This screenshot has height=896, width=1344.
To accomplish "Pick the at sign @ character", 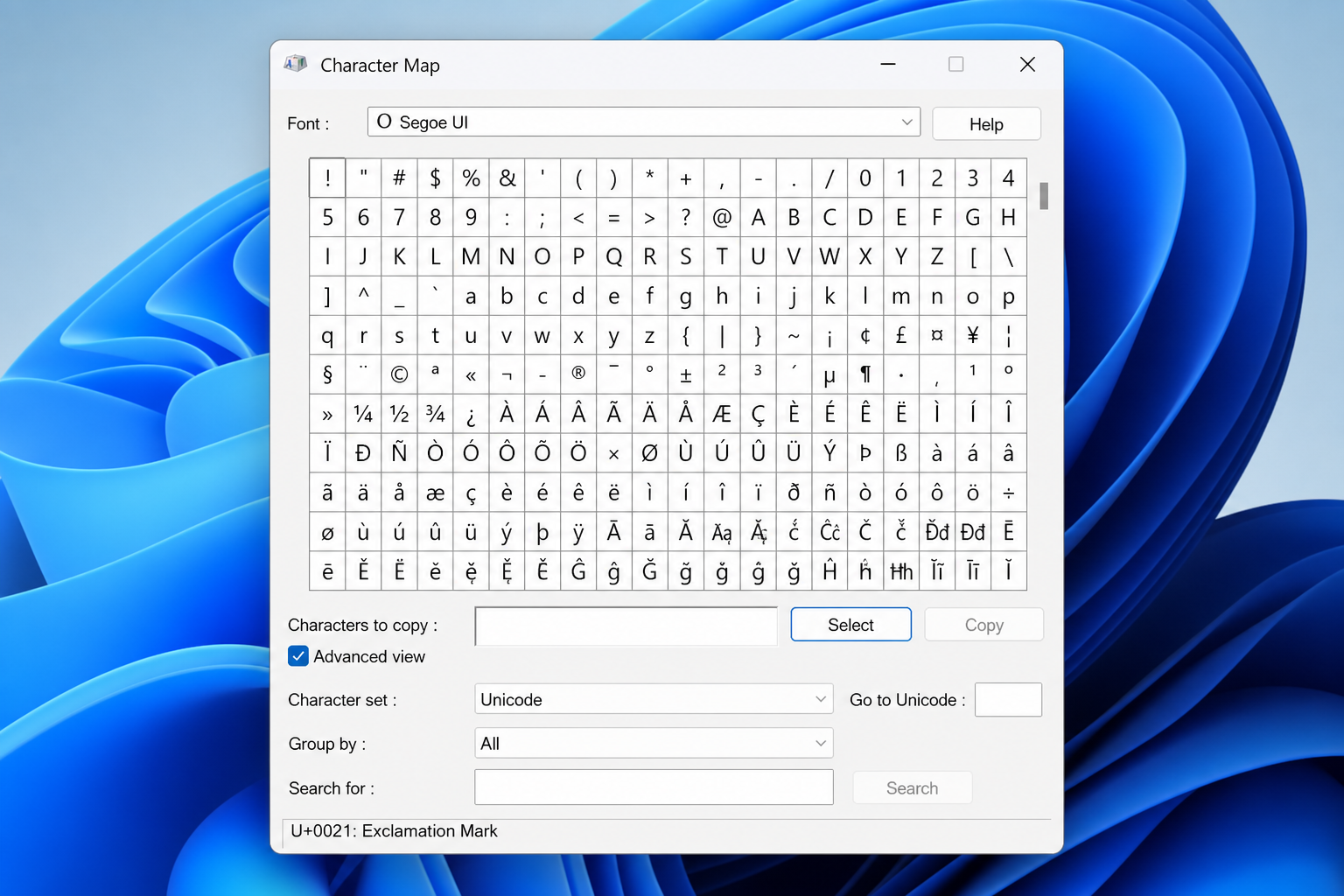I will coord(722,218).
